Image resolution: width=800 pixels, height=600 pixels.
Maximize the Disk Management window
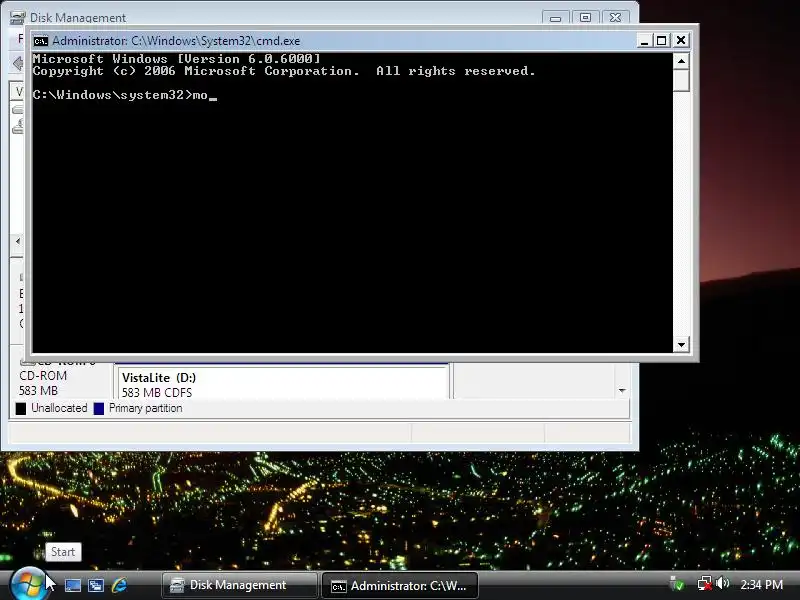tap(585, 17)
